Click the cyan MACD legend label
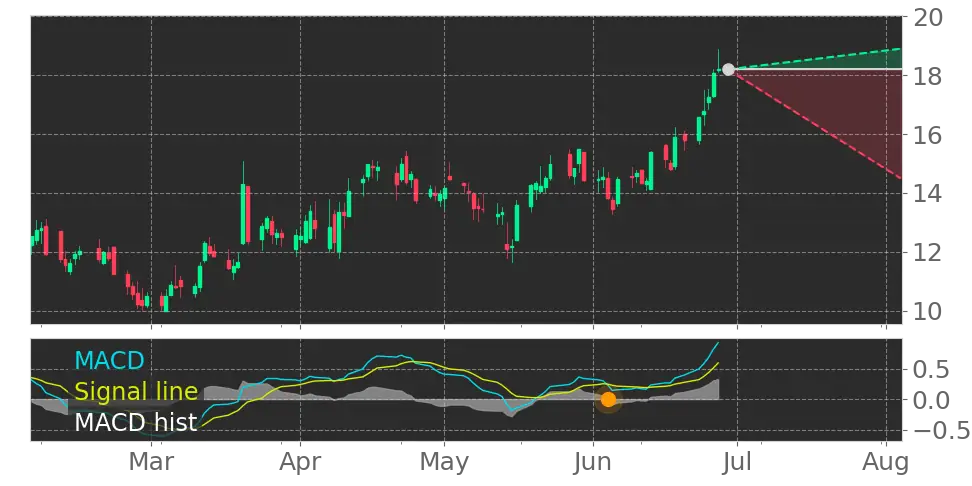972x486 pixels. [x=109, y=360]
